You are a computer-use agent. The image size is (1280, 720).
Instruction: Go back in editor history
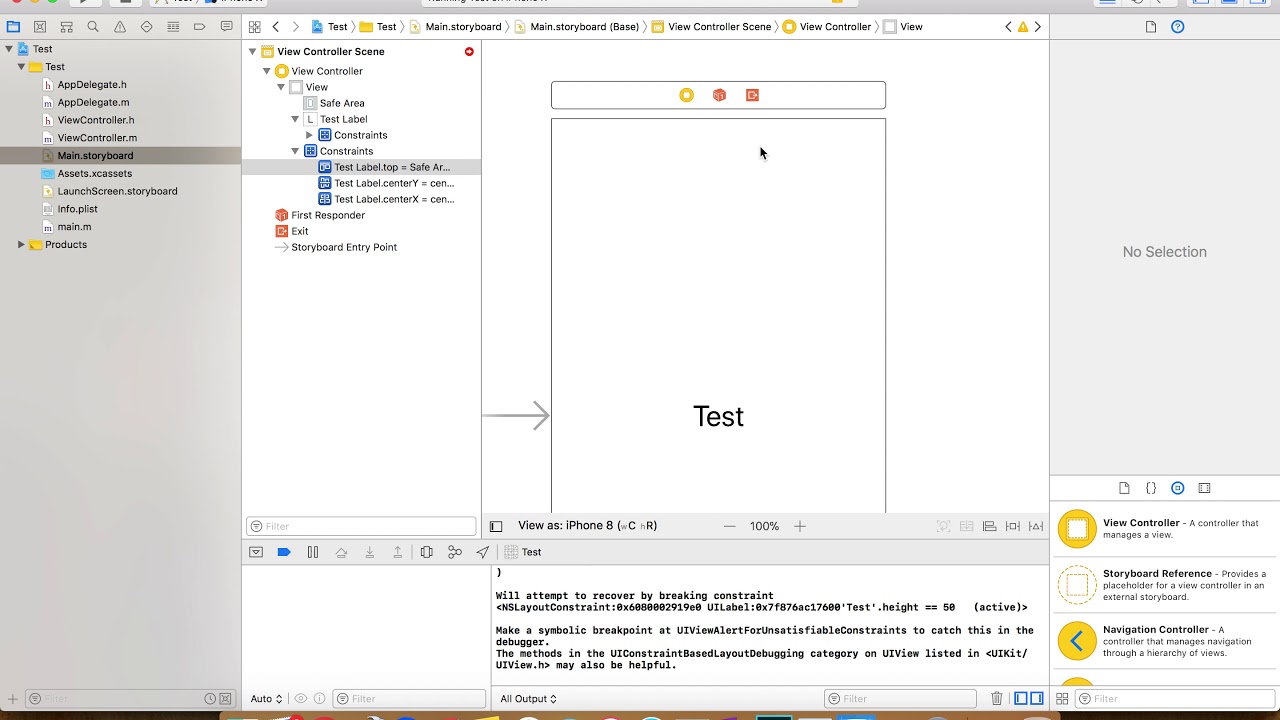pos(276,27)
